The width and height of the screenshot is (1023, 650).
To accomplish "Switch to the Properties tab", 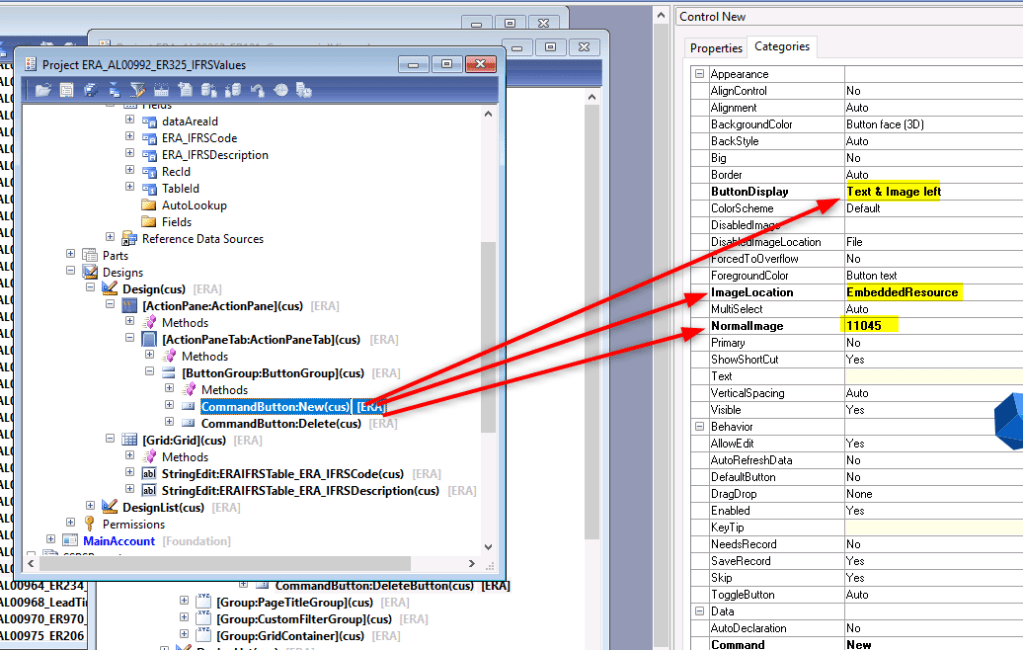I will coord(716,48).
